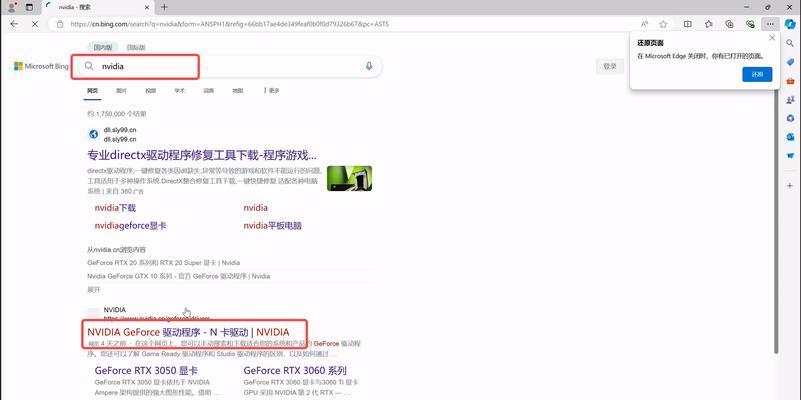Open the nvidiageforce显卡 sublink
This screenshot has height=400, width=801.
[x=130, y=226]
